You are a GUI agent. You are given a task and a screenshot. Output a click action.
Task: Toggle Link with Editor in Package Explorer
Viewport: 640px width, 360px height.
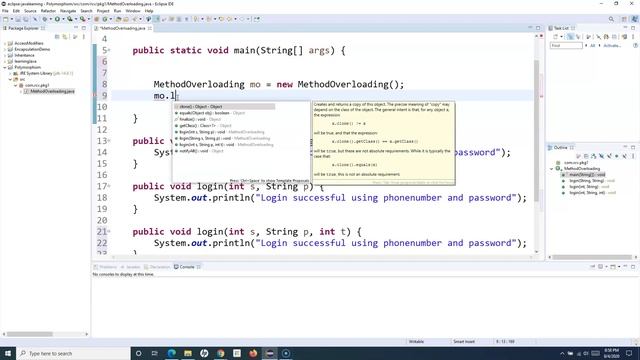(65, 37)
